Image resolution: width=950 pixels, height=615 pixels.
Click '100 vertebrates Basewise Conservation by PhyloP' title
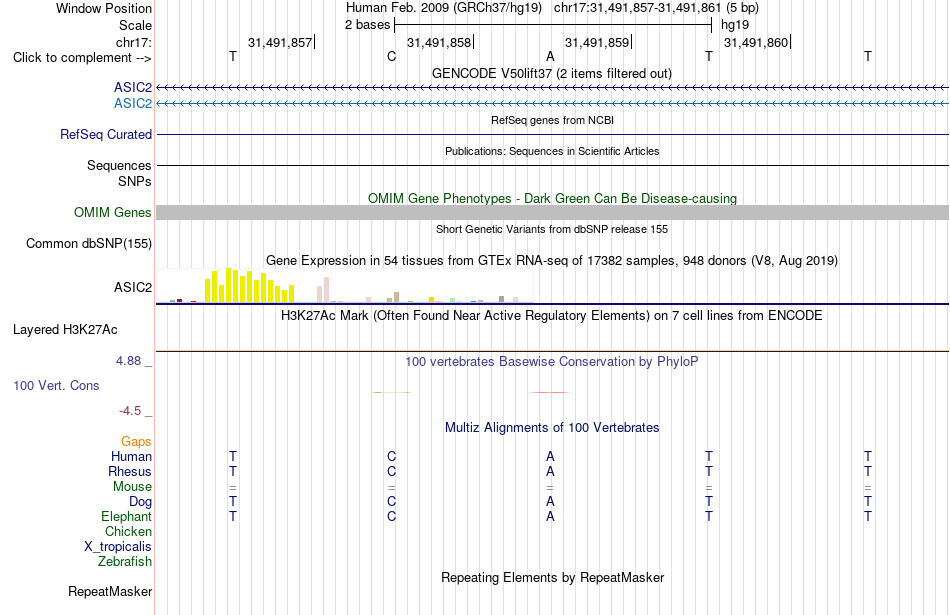[552, 362]
